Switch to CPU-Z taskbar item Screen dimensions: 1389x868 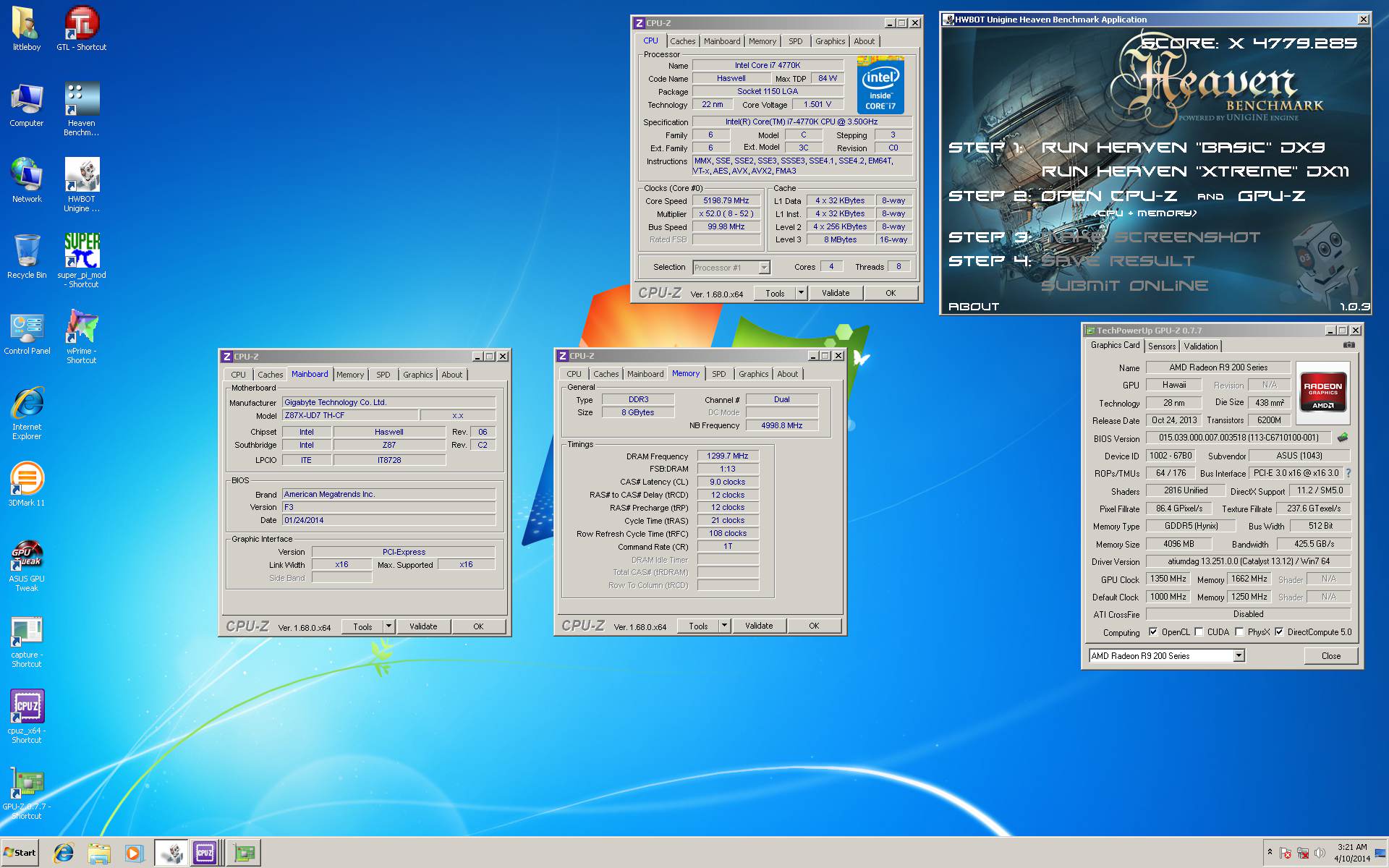pyautogui.click(x=206, y=853)
